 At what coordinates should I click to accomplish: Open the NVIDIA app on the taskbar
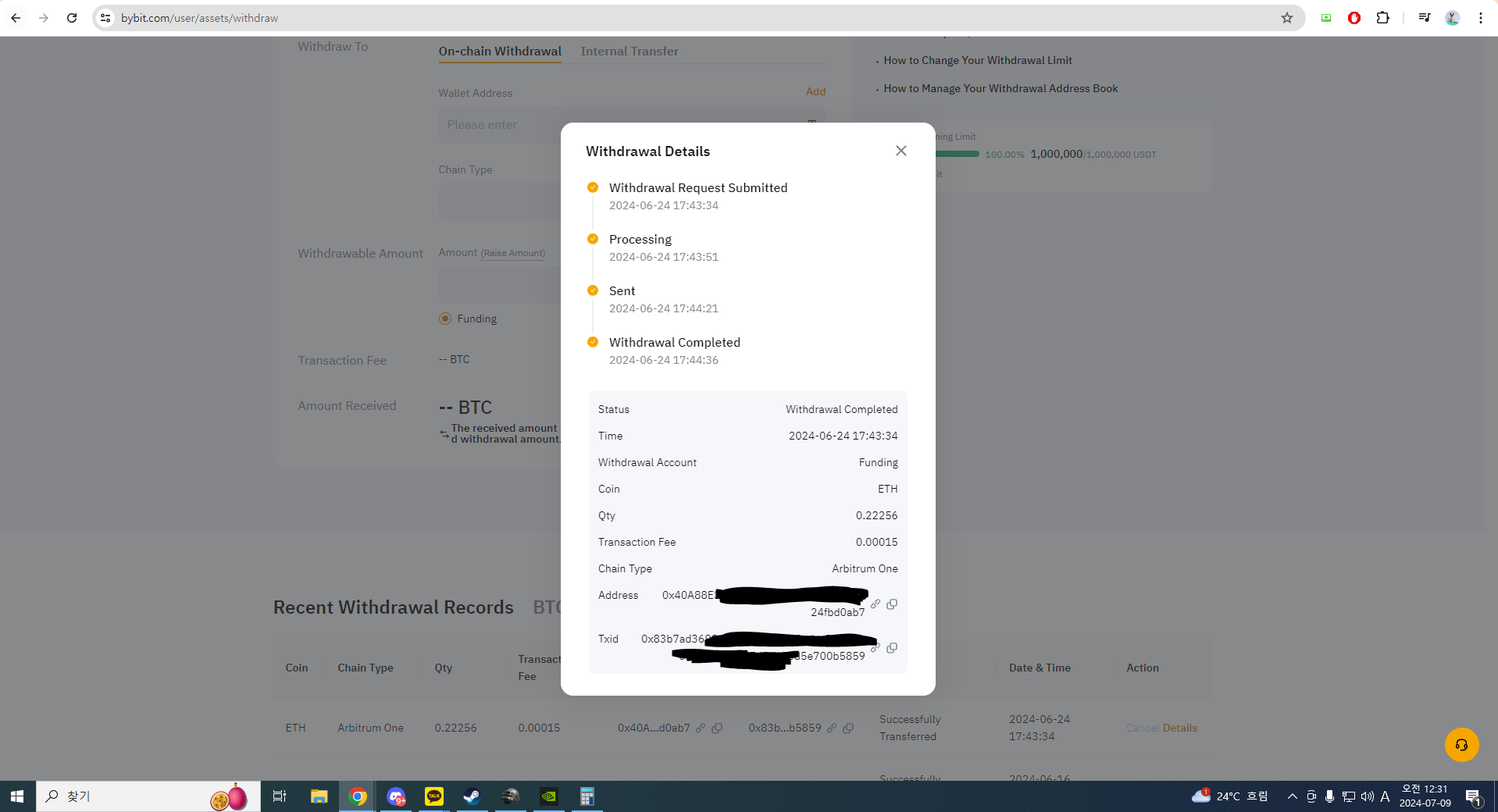[x=549, y=796]
